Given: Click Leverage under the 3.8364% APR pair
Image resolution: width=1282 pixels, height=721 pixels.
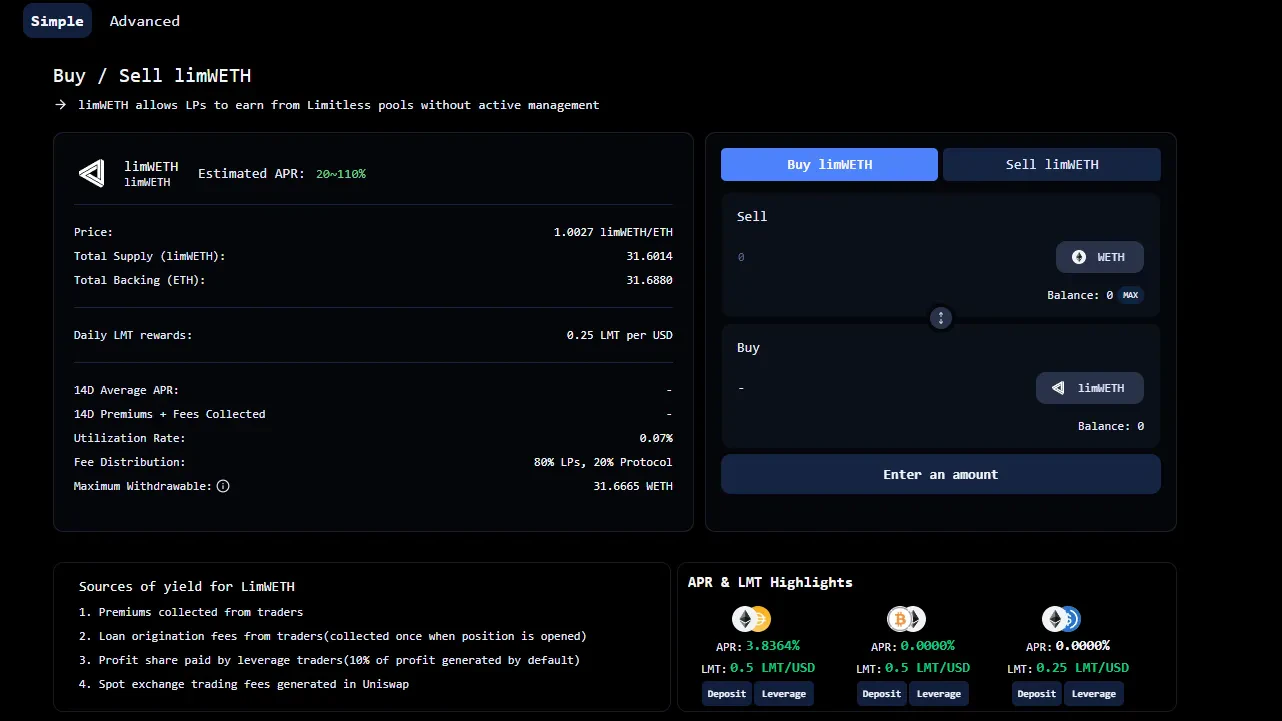Looking at the screenshot, I should (784, 694).
